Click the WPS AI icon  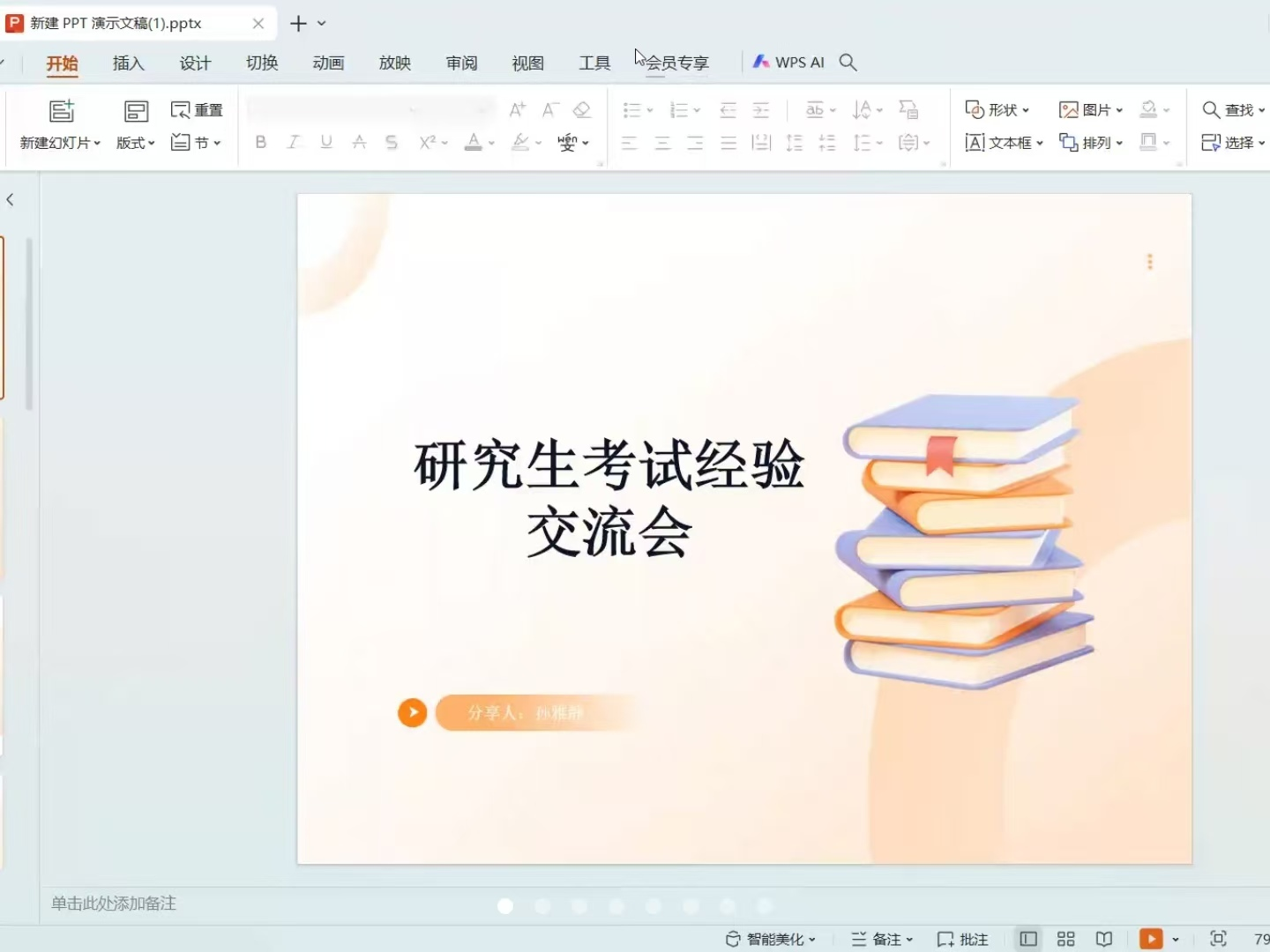tap(762, 62)
